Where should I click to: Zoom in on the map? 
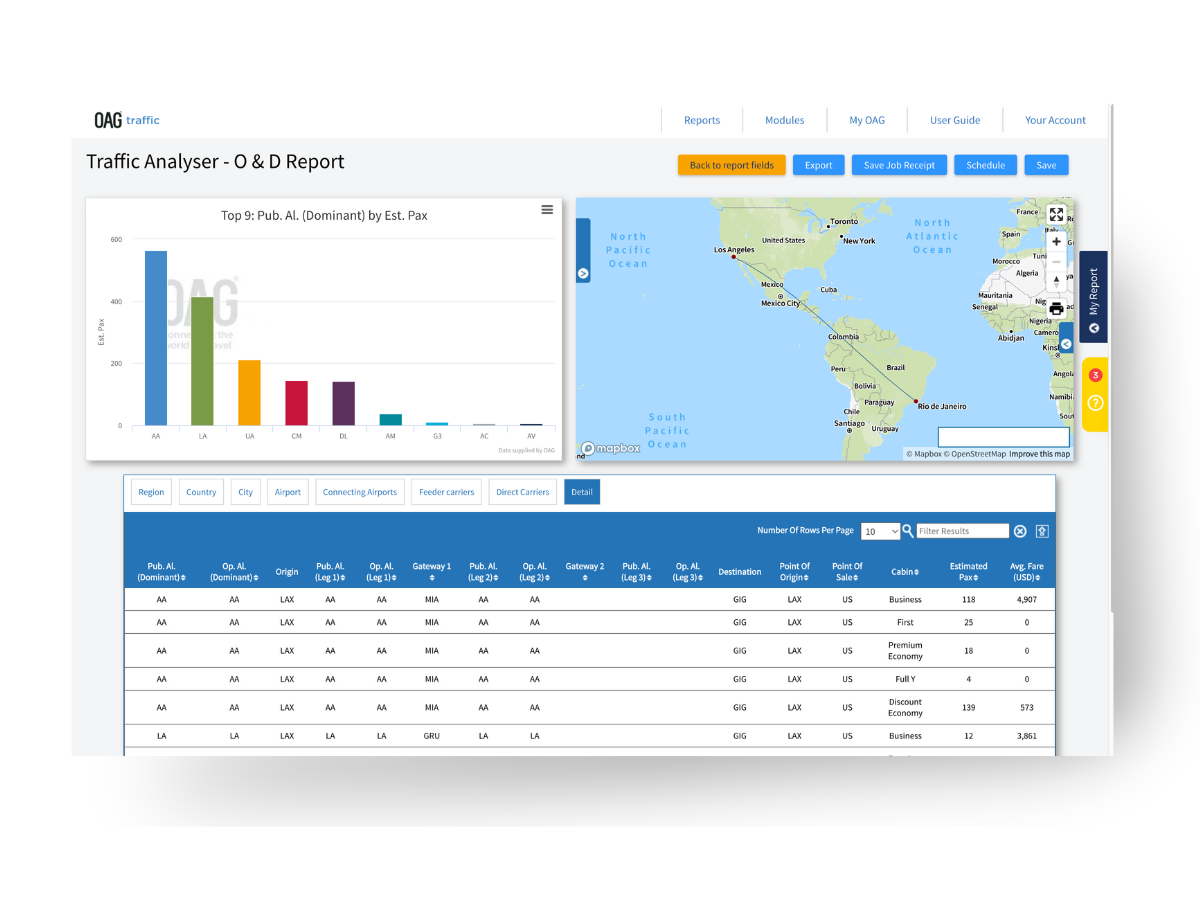click(x=1056, y=242)
